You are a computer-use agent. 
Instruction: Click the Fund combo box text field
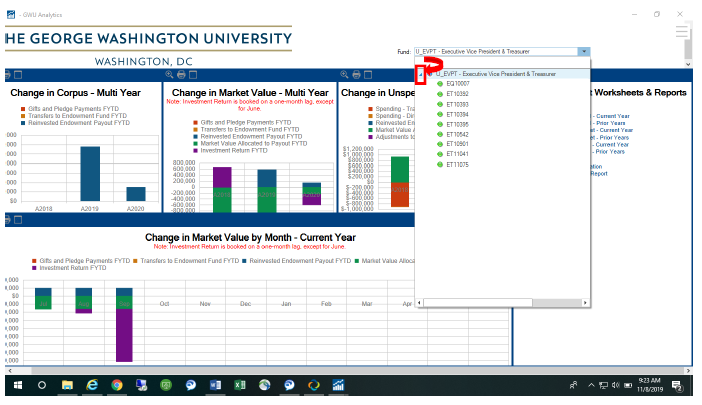[496, 51]
